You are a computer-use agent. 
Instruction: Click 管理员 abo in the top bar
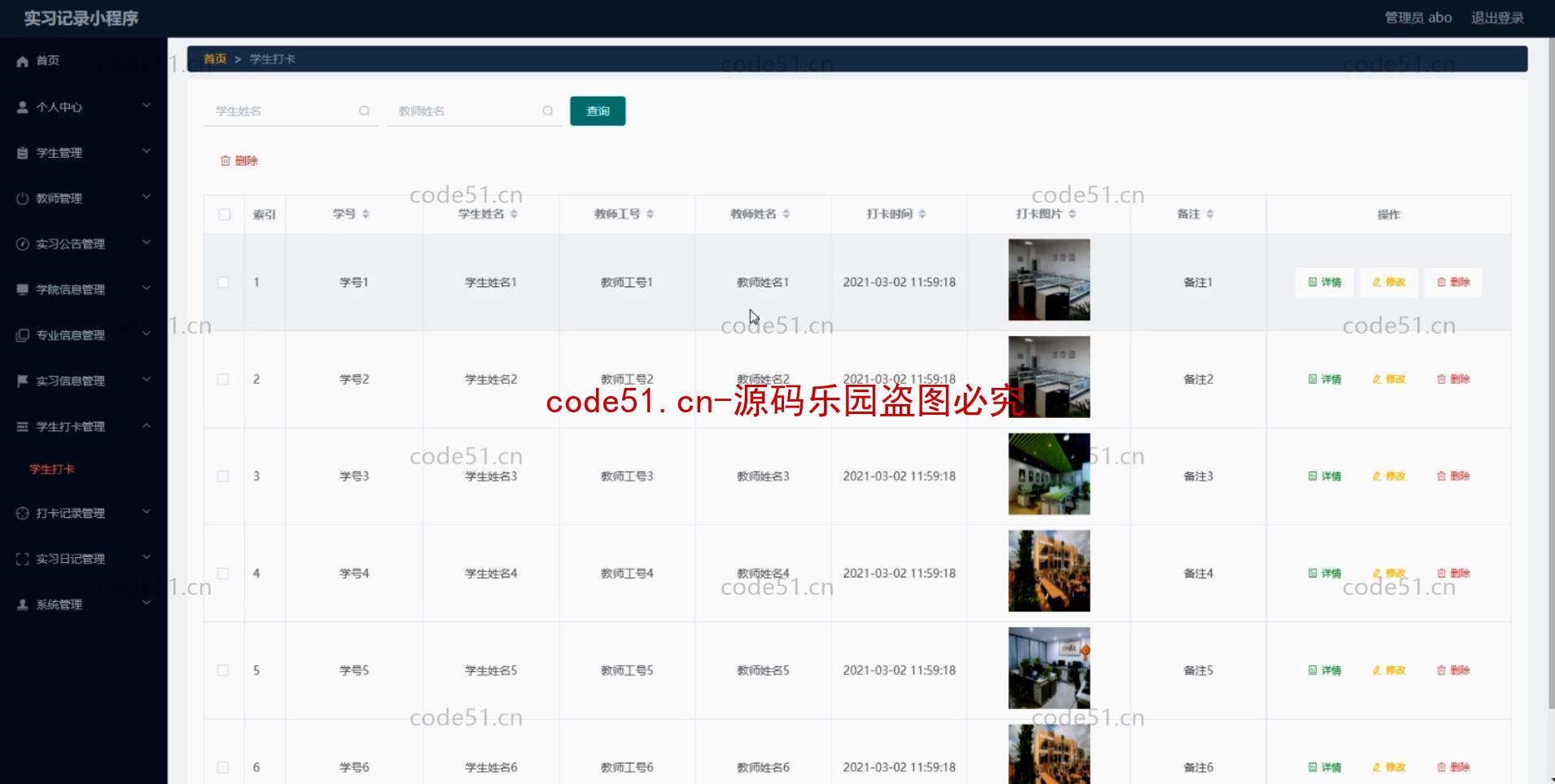tap(1418, 18)
